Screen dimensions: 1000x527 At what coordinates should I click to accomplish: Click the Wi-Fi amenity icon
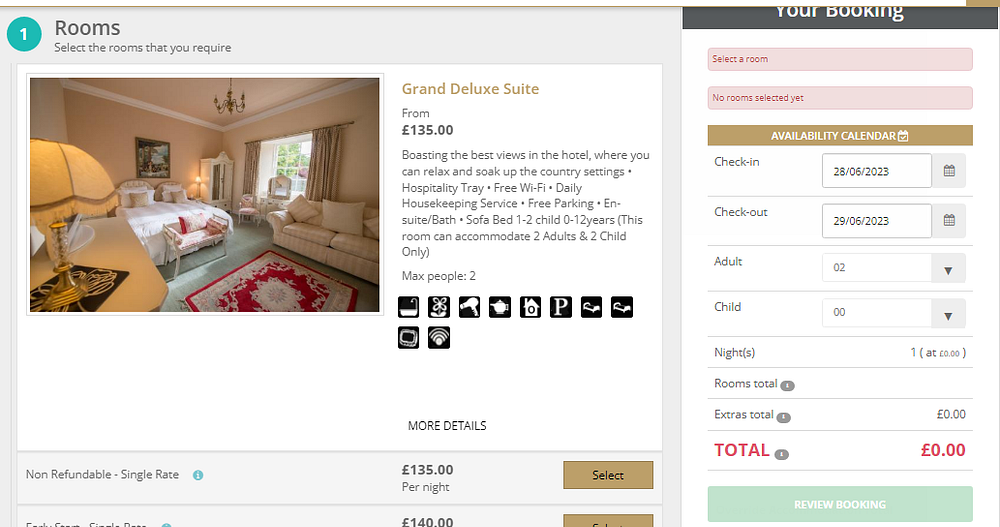(x=439, y=338)
